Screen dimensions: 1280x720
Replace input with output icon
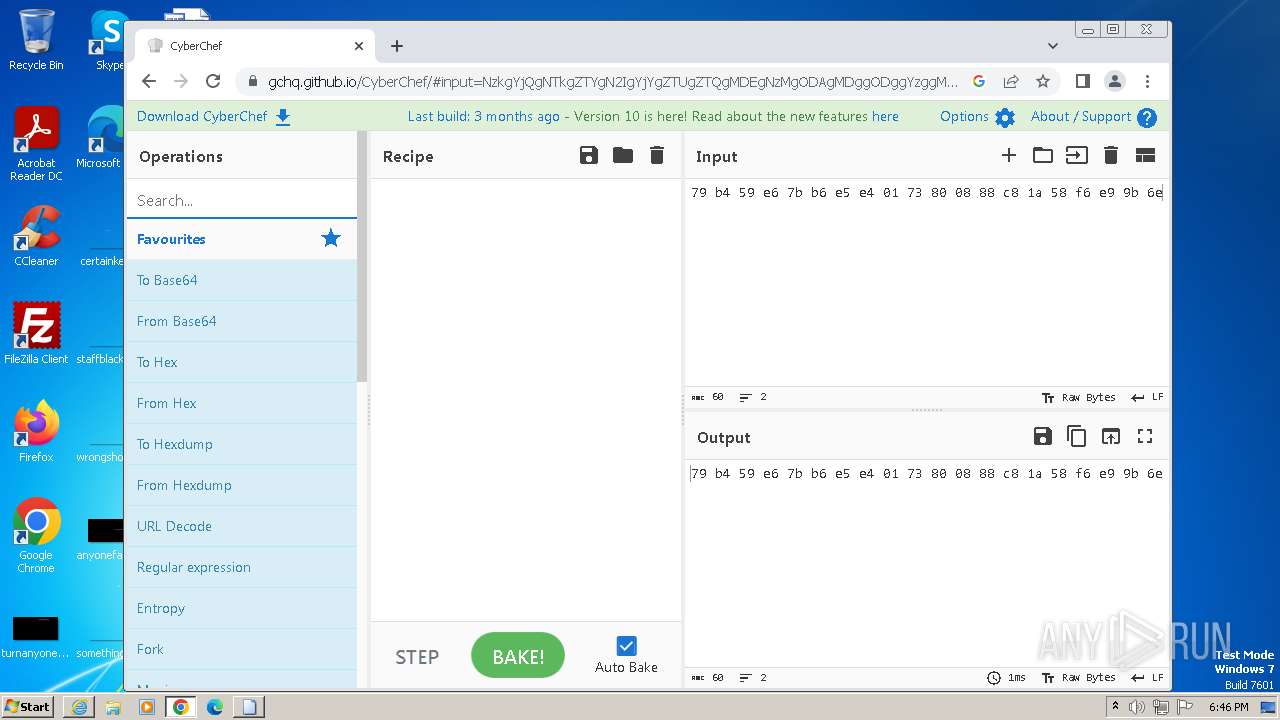pos(1111,436)
